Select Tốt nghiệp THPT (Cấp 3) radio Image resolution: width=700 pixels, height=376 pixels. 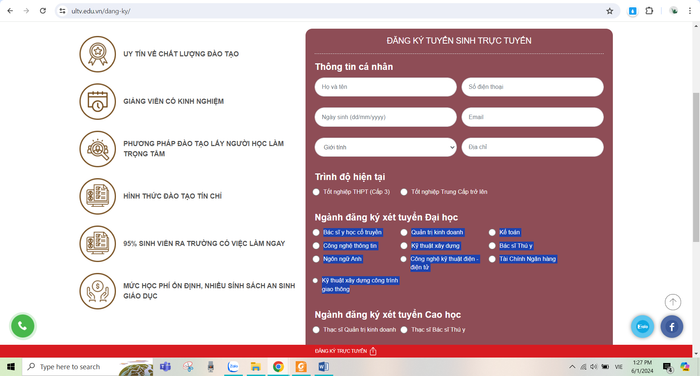pos(316,192)
